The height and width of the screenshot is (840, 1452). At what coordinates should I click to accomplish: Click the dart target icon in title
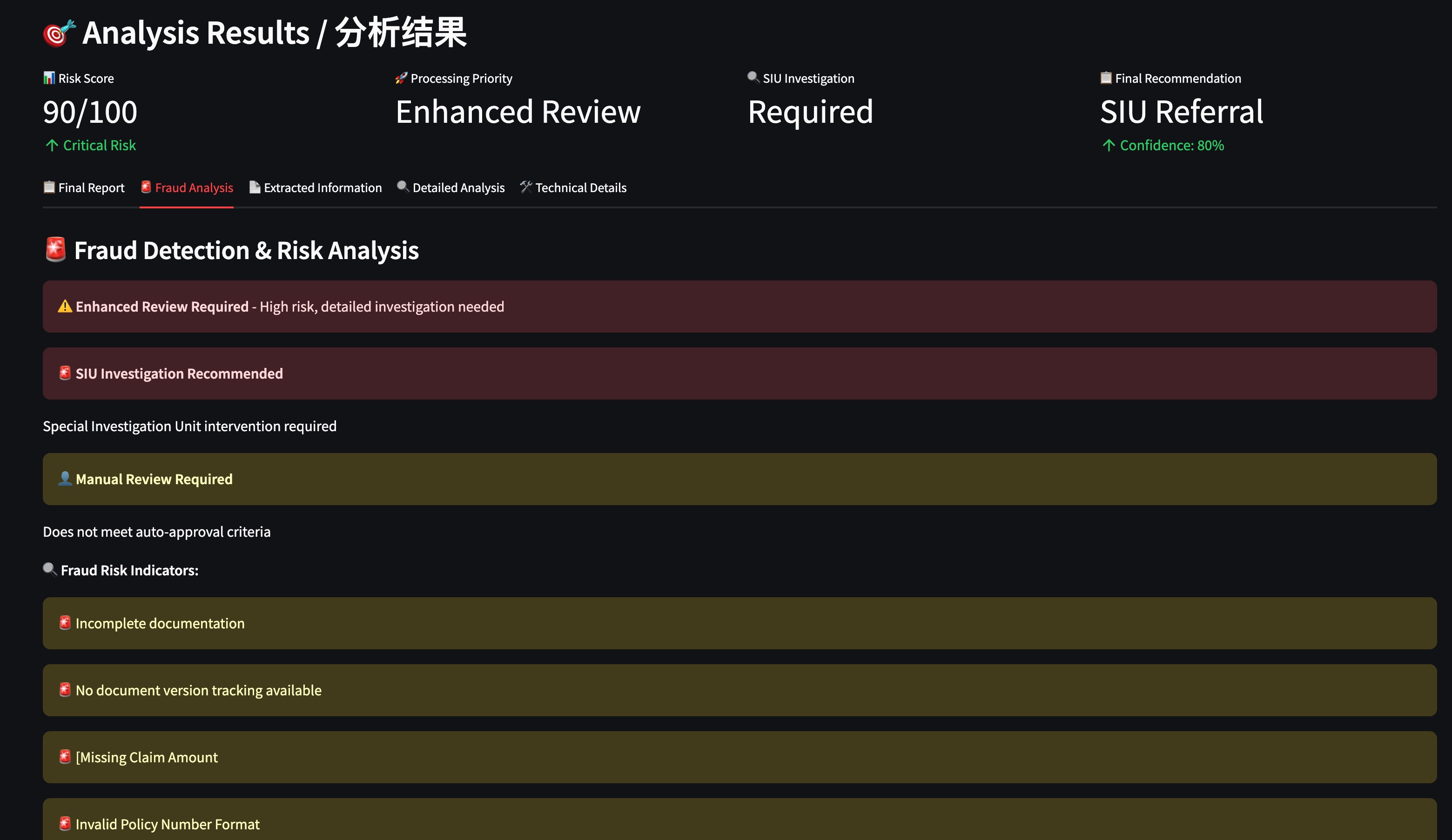59,33
